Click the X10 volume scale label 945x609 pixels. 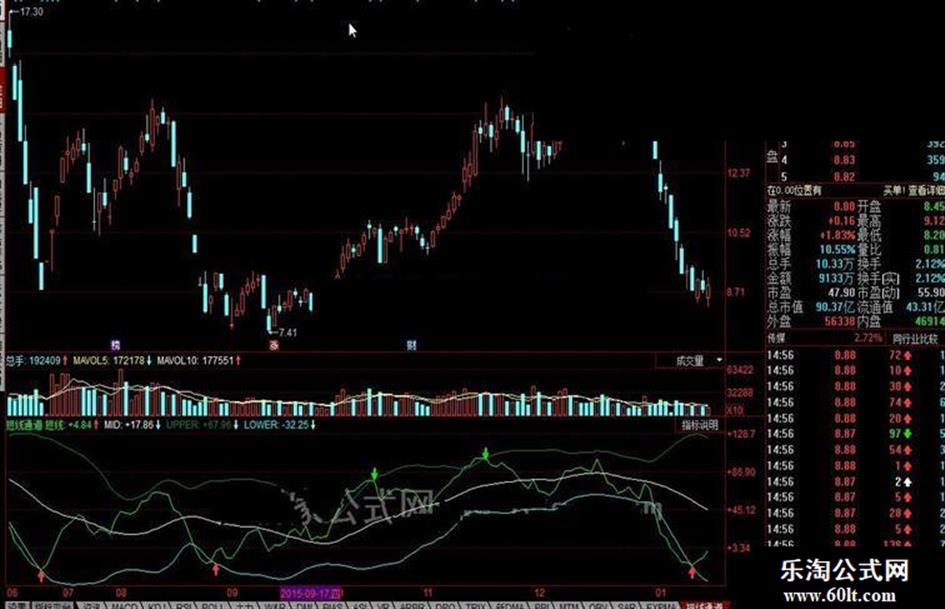[735, 410]
